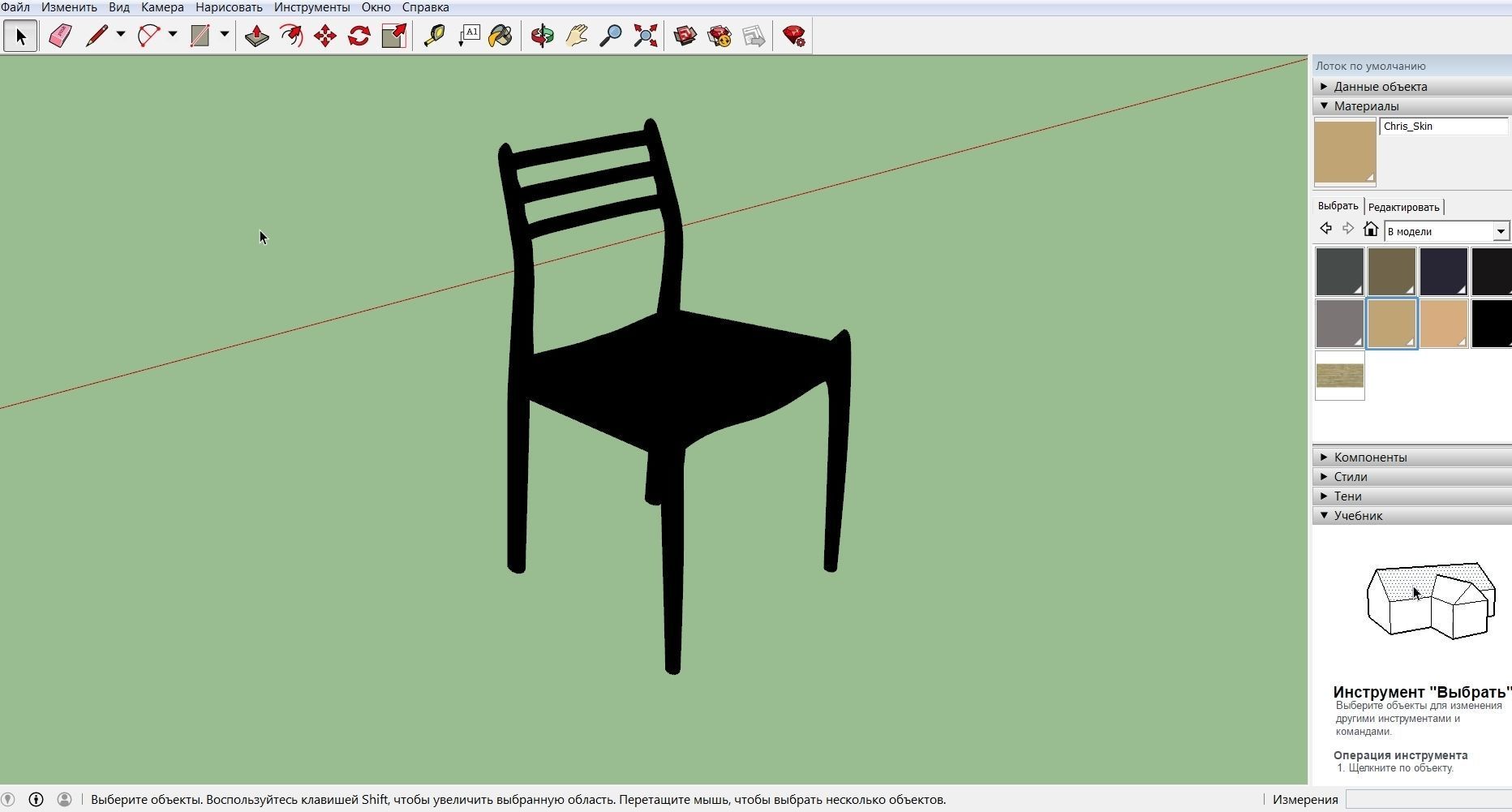Open the Файл menu
The height and width of the screenshot is (812, 1512).
pos(15,7)
